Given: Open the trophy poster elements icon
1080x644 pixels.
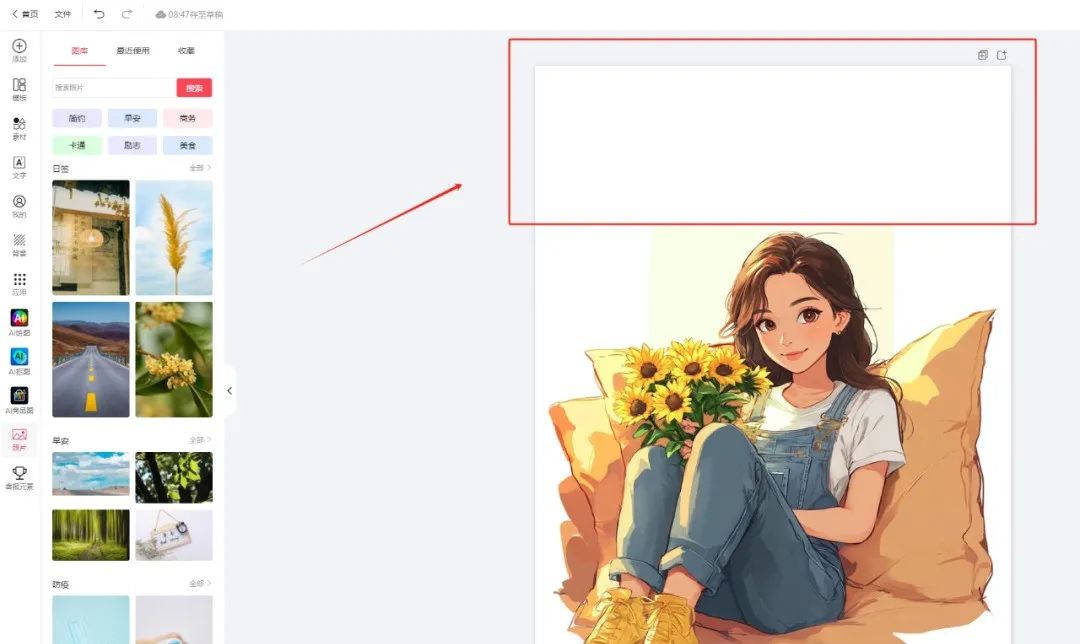Looking at the screenshot, I should coord(19,472).
